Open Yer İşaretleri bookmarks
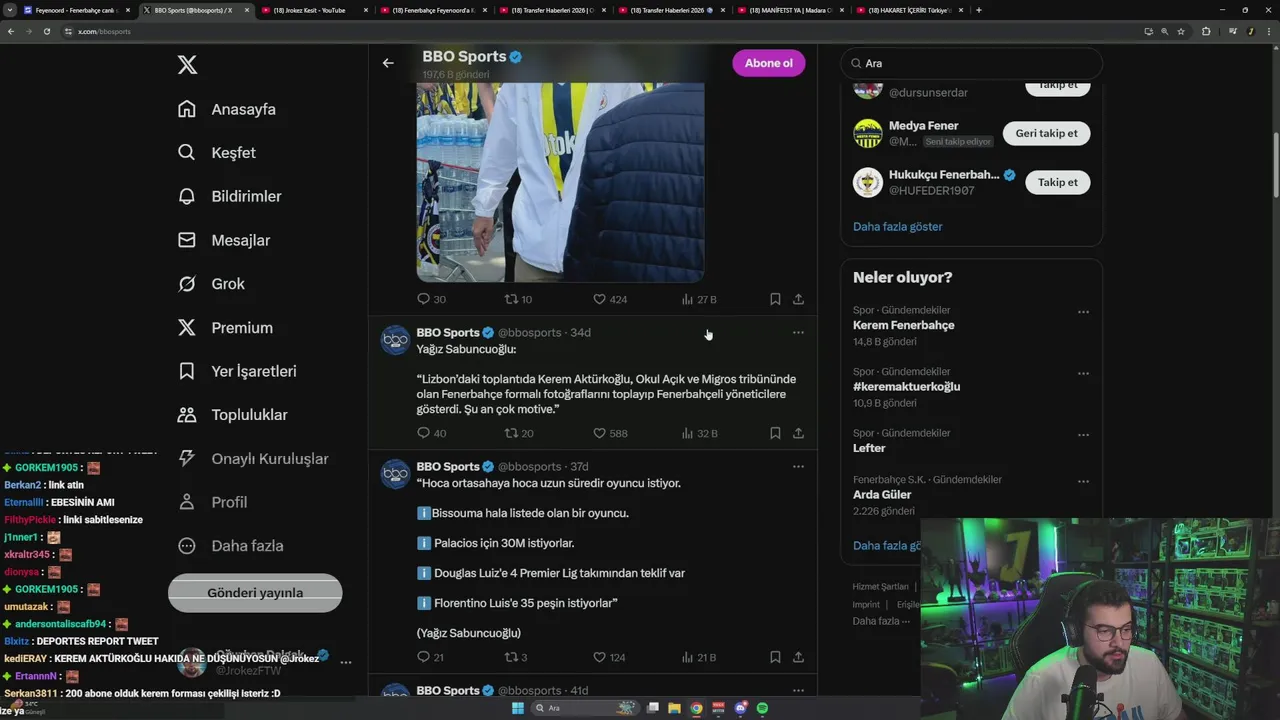The width and height of the screenshot is (1280, 720). (x=237, y=371)
